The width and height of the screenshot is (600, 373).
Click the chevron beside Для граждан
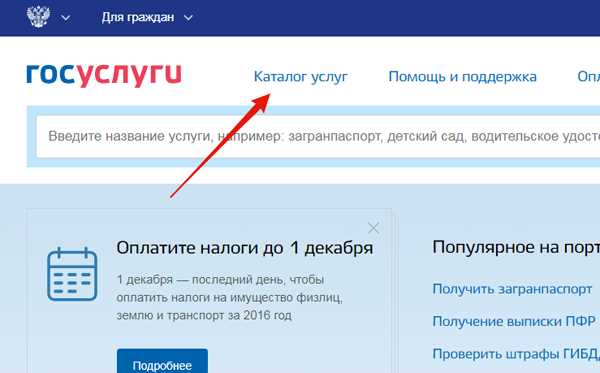(188, 18)
